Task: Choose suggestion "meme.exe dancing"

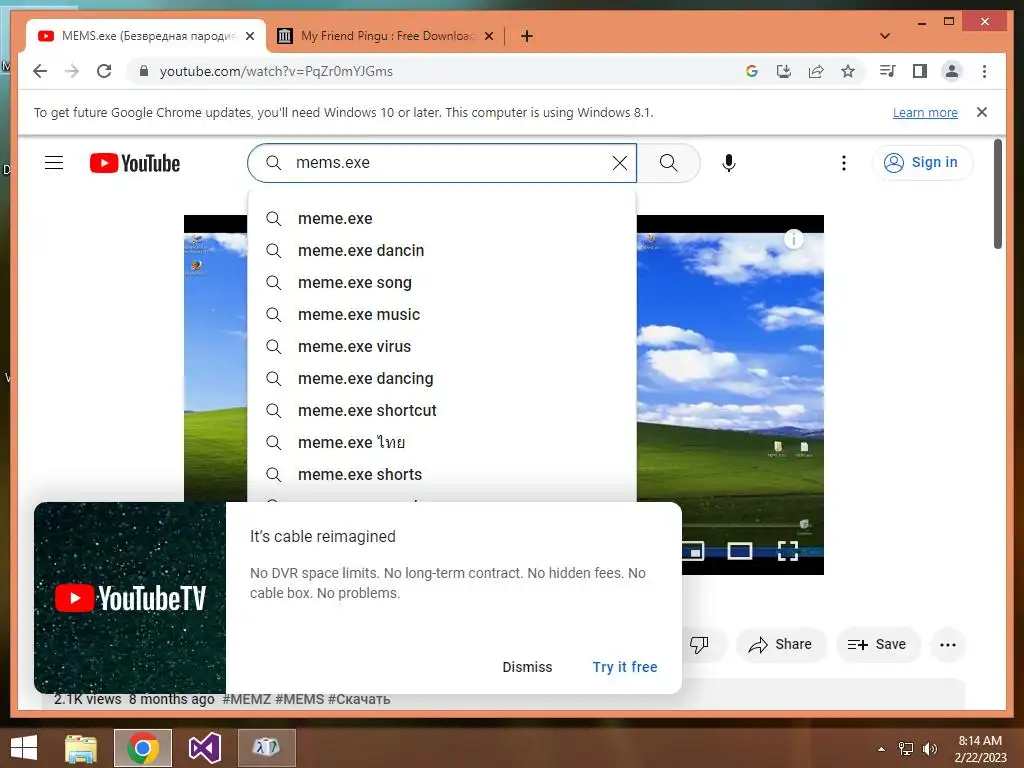Action: [x=442, y=378]
